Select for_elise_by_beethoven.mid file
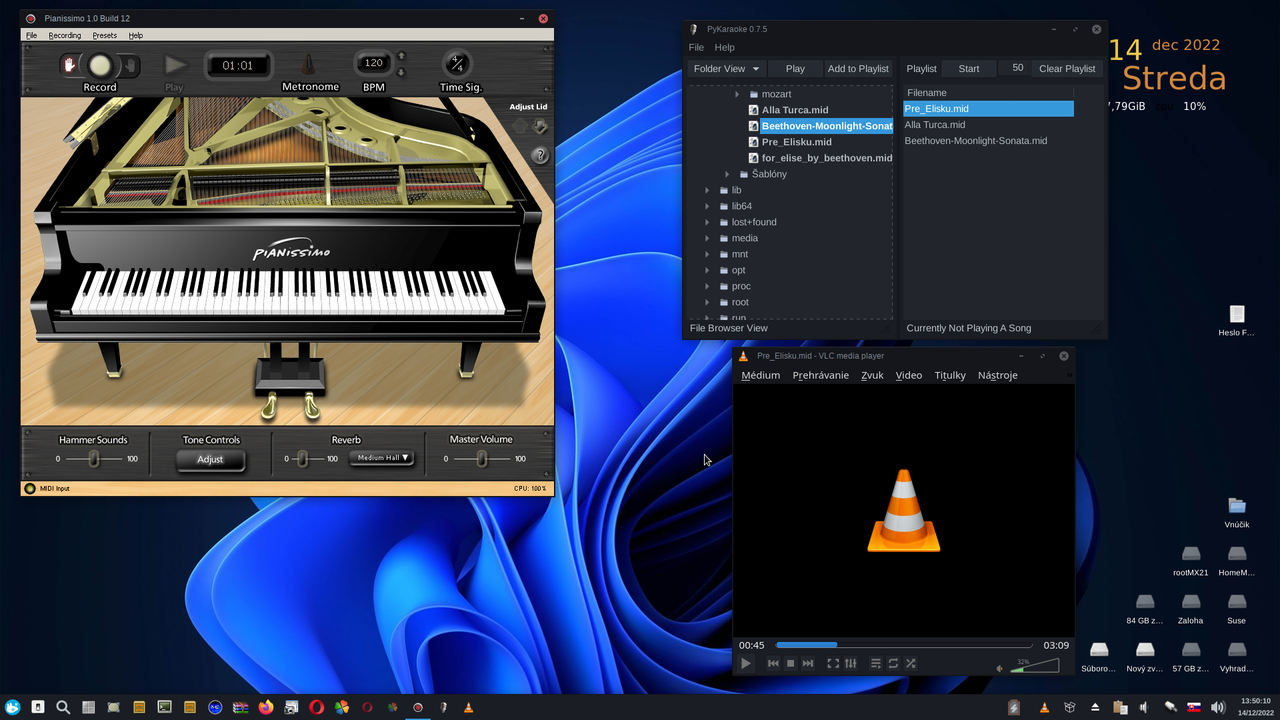The image size is (1280, 720). [827, 158]
